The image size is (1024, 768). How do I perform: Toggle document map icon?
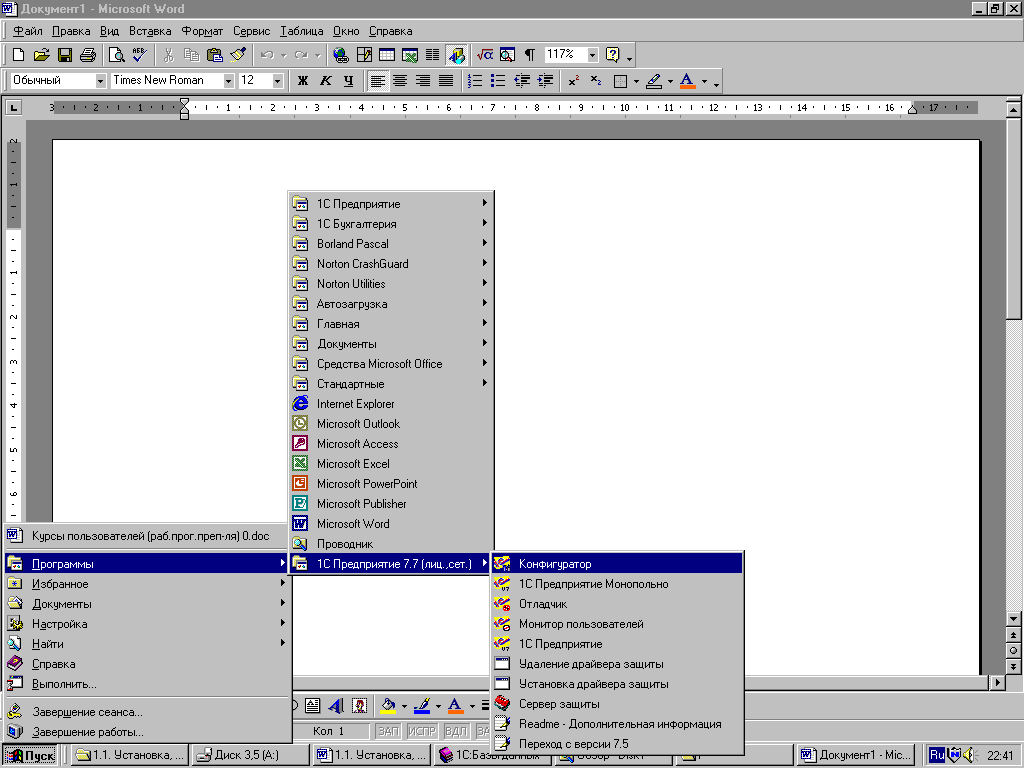(x=507, y=55)
